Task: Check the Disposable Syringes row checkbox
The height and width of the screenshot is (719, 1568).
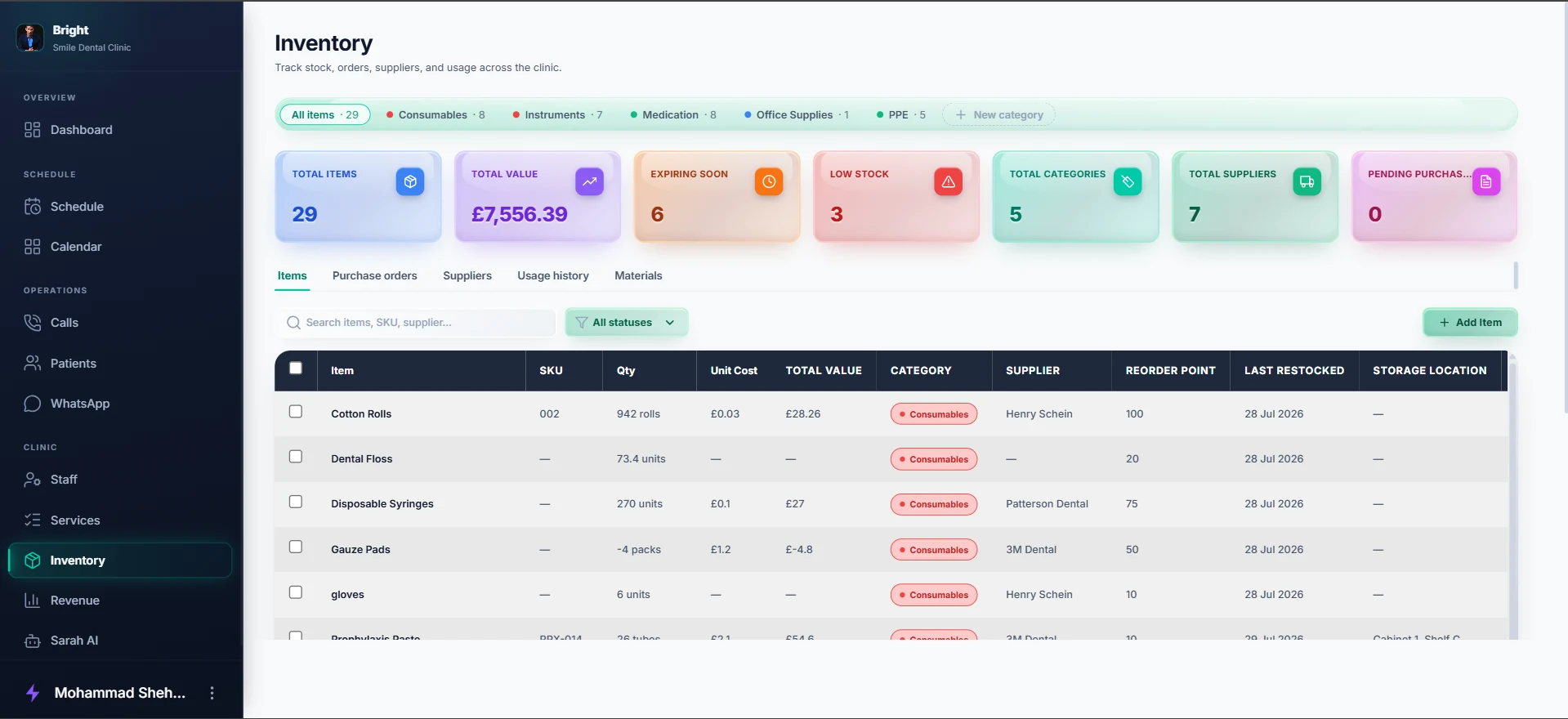Action: coord(296,502)
